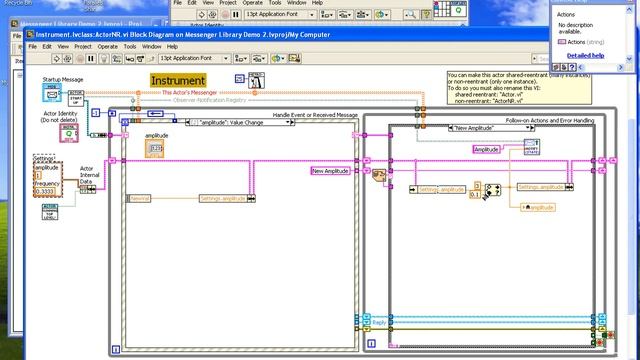Click VI icon in rear window corner
This screenshot has width=640, height=360.
[458, 9]
